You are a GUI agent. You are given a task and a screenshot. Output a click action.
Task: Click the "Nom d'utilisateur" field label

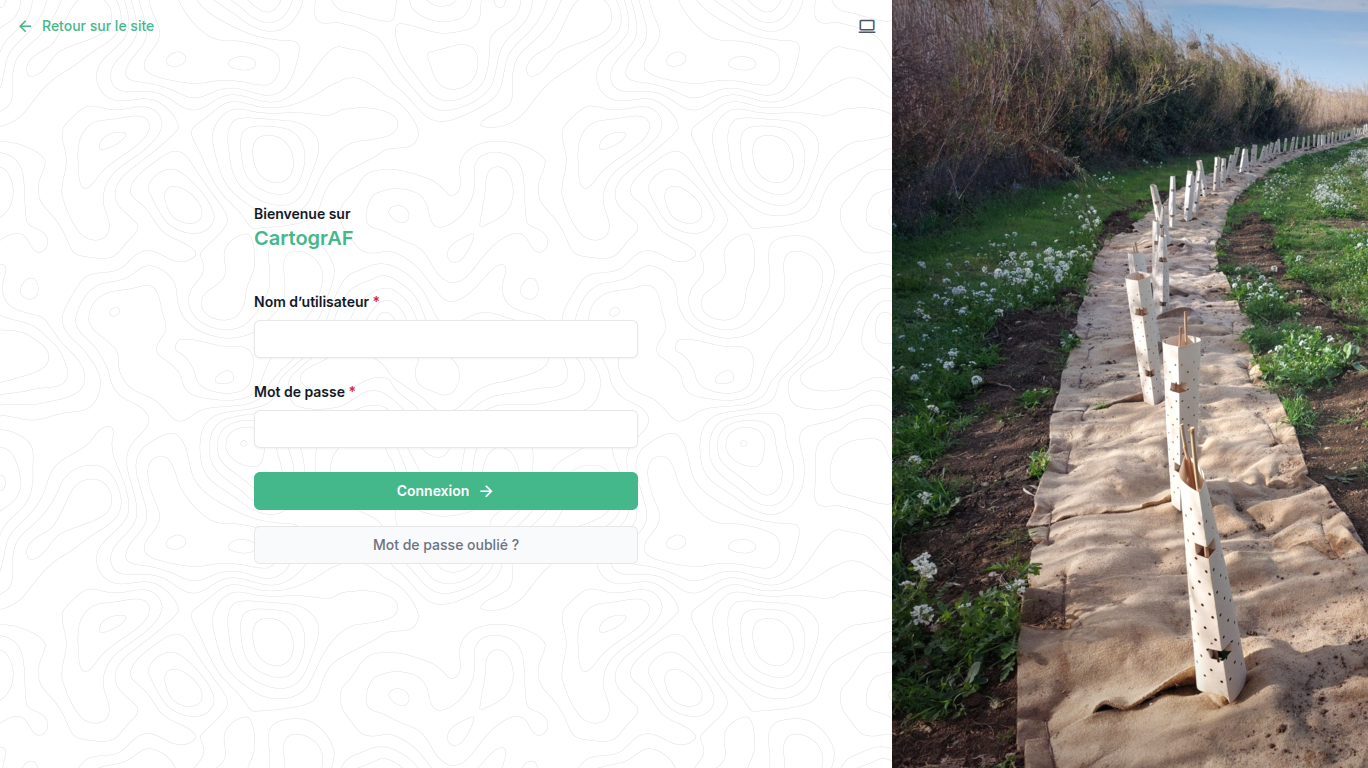(311, 302)
